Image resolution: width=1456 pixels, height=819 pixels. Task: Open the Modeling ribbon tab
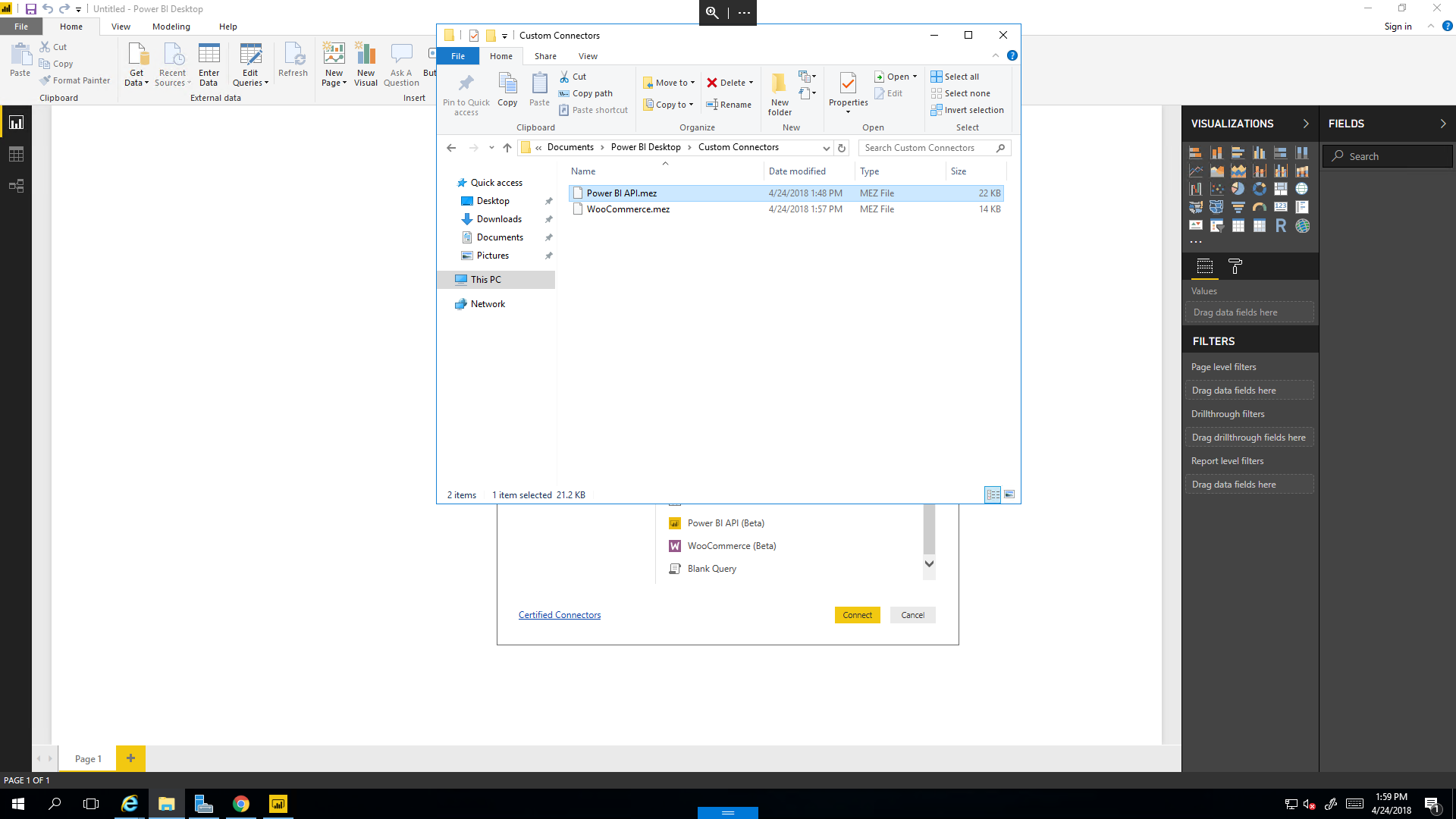[x=171, y=27]
